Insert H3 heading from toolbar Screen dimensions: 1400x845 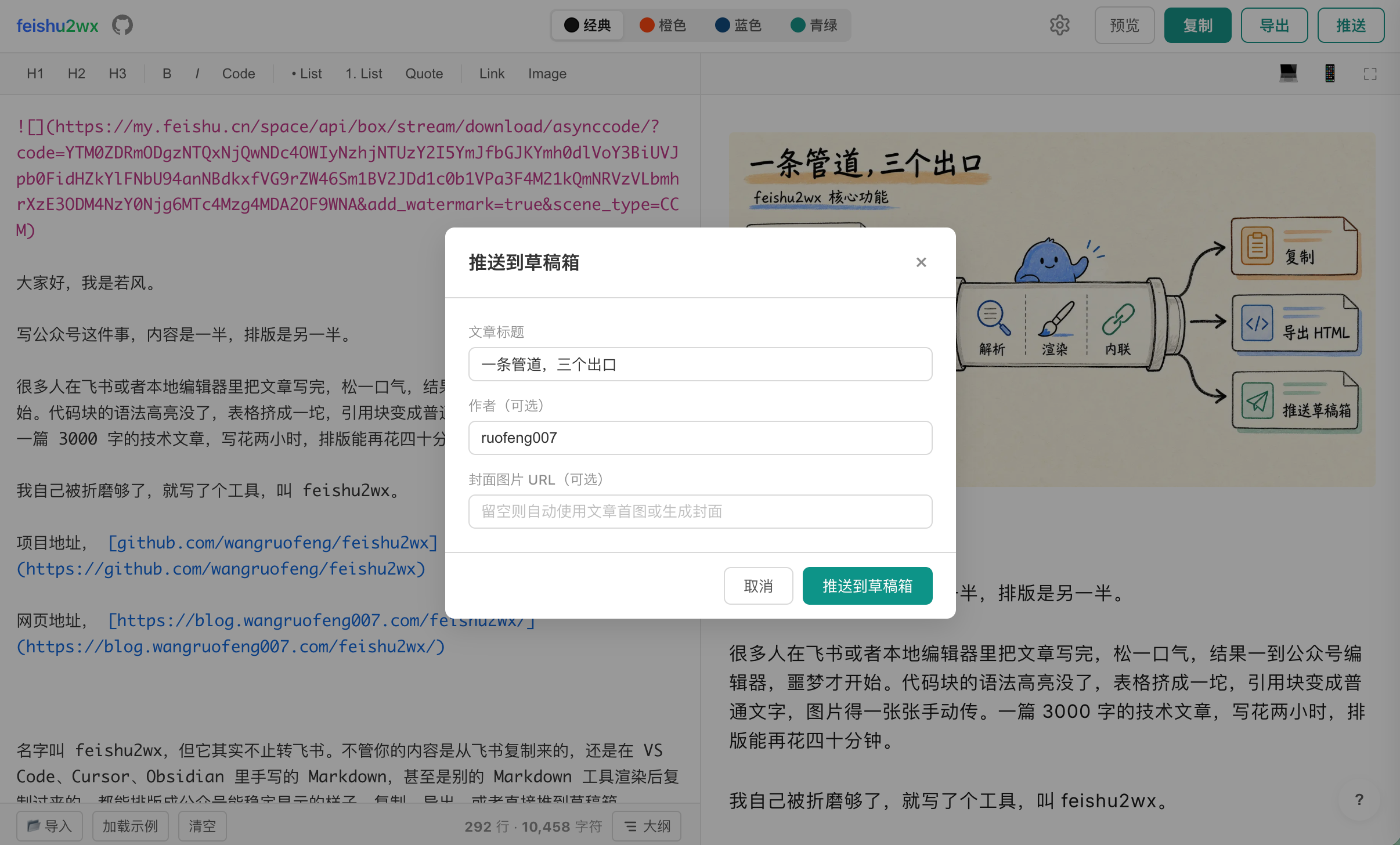118,74
